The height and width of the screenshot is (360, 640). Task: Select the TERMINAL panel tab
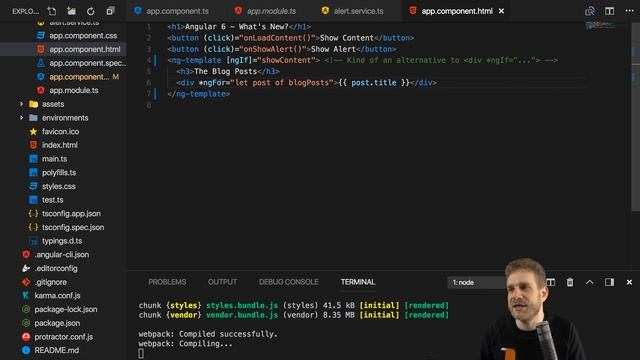click(358, 282)
